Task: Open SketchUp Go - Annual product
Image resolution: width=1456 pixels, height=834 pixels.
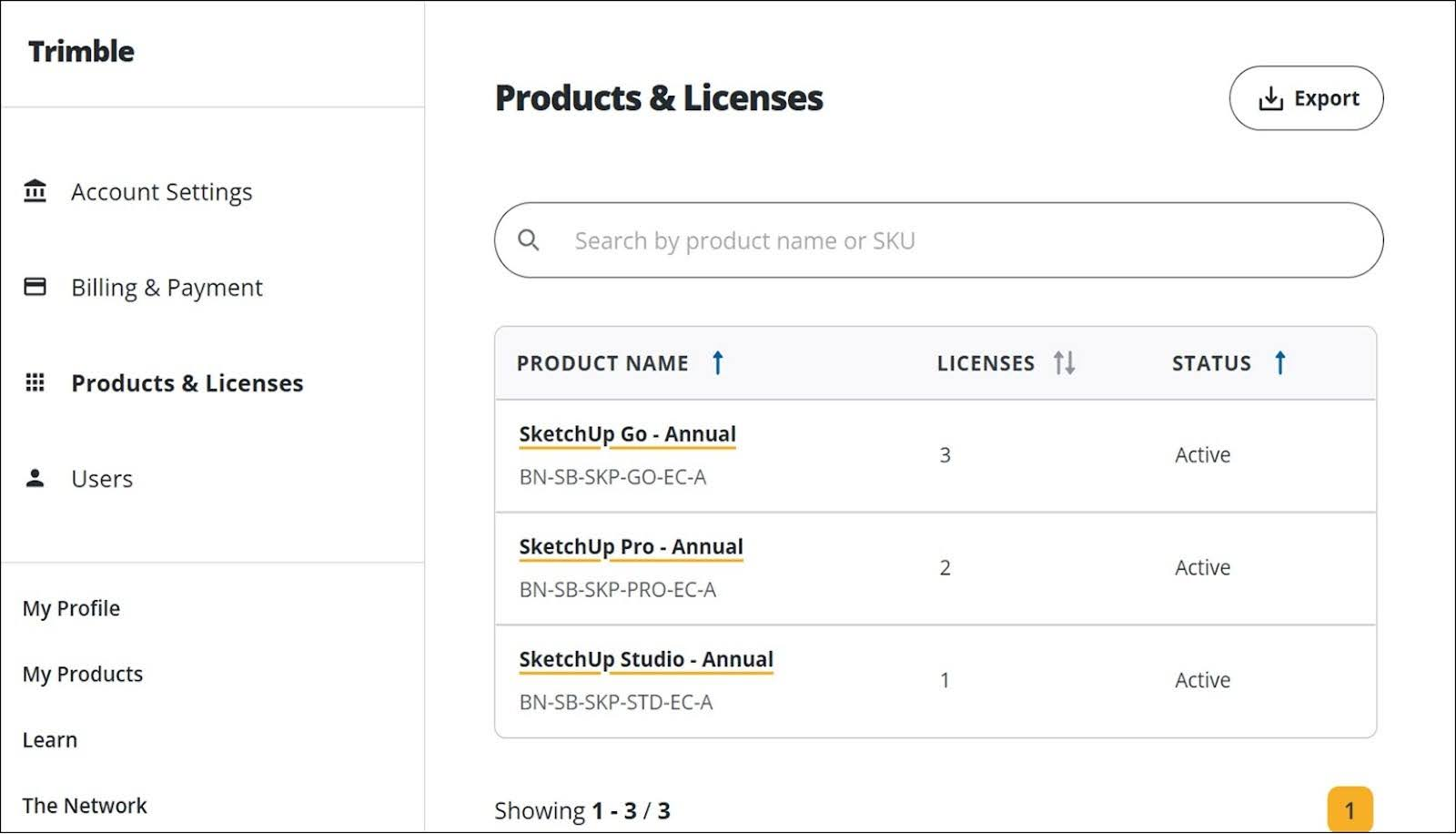Action: pos(627,434)
